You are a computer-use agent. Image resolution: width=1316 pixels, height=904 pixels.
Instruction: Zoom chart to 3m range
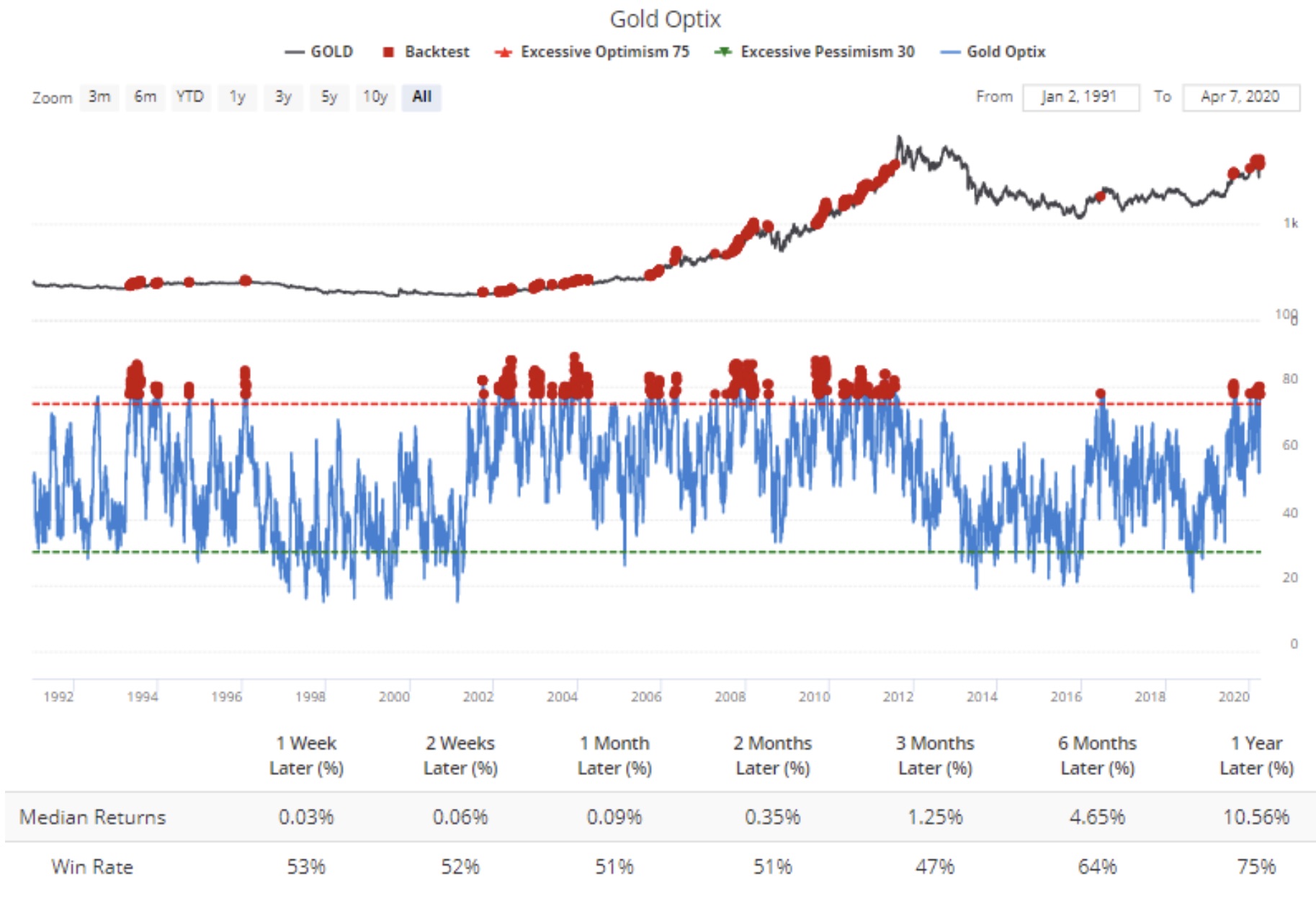point(99,97)
